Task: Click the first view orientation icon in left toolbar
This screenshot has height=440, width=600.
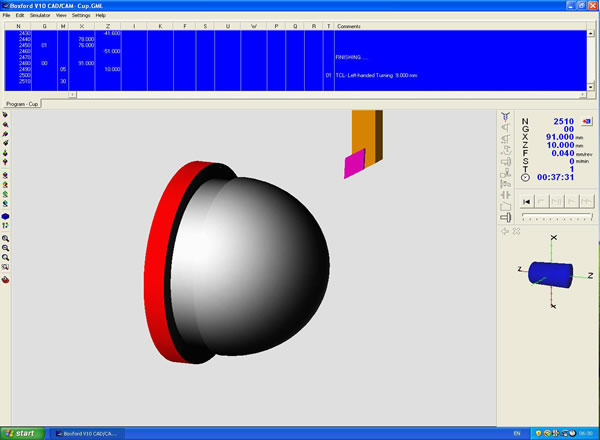Action: coord(6,115)
